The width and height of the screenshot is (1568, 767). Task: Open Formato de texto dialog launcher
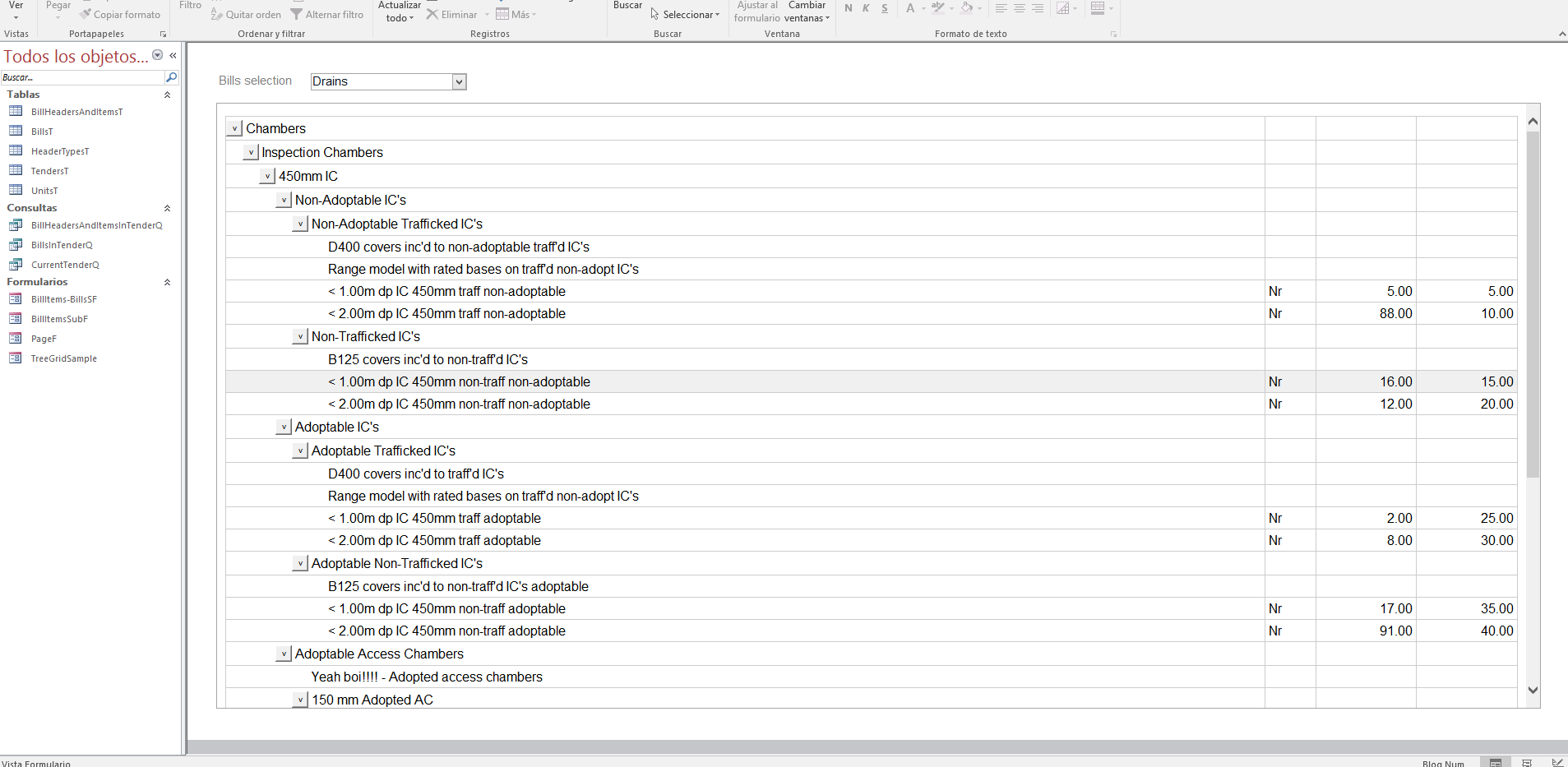[x=1113, y=35]
